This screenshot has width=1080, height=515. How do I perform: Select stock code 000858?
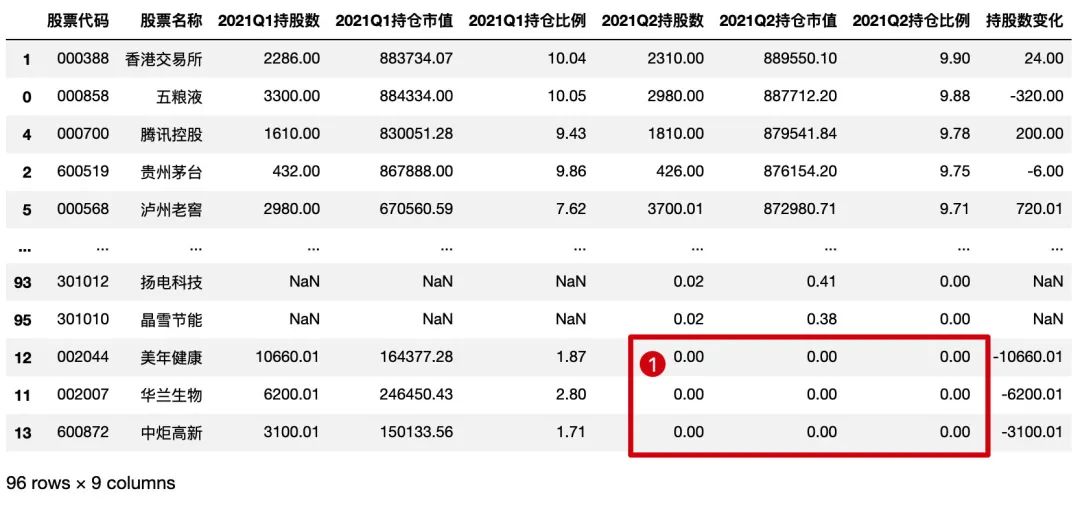(83, 96)
